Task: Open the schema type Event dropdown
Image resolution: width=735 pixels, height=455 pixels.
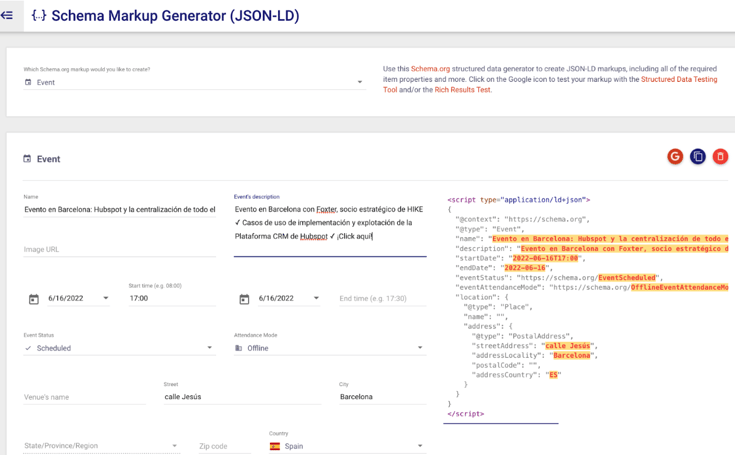Action: tap(195, 82)
